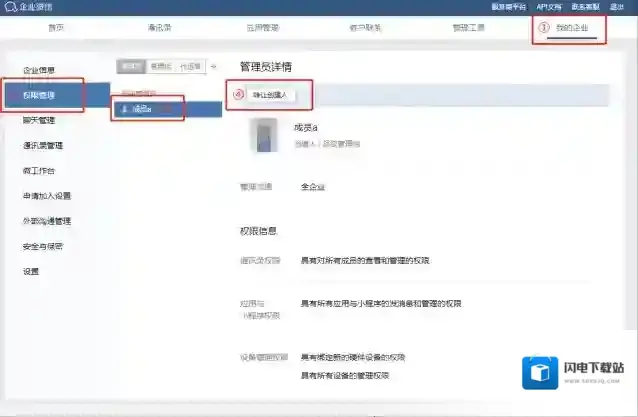Select 成员a in the admin list
Viewport: 638px width, 417px height.
[x=150, y=108]
